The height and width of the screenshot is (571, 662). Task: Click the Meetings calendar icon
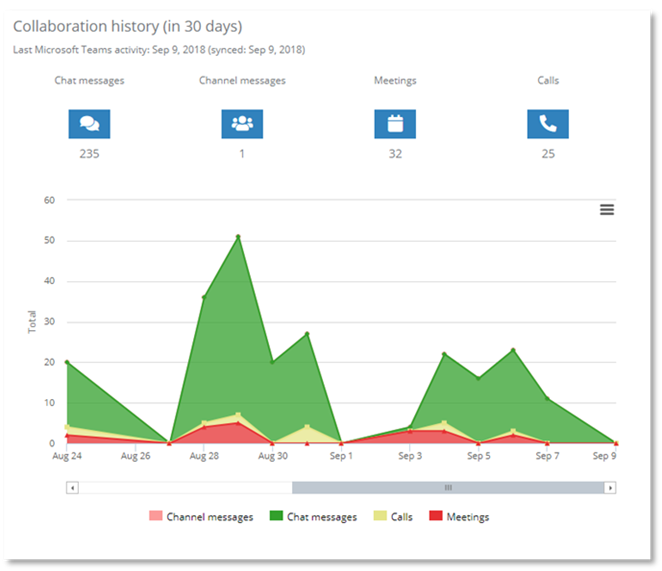point(395,124)
